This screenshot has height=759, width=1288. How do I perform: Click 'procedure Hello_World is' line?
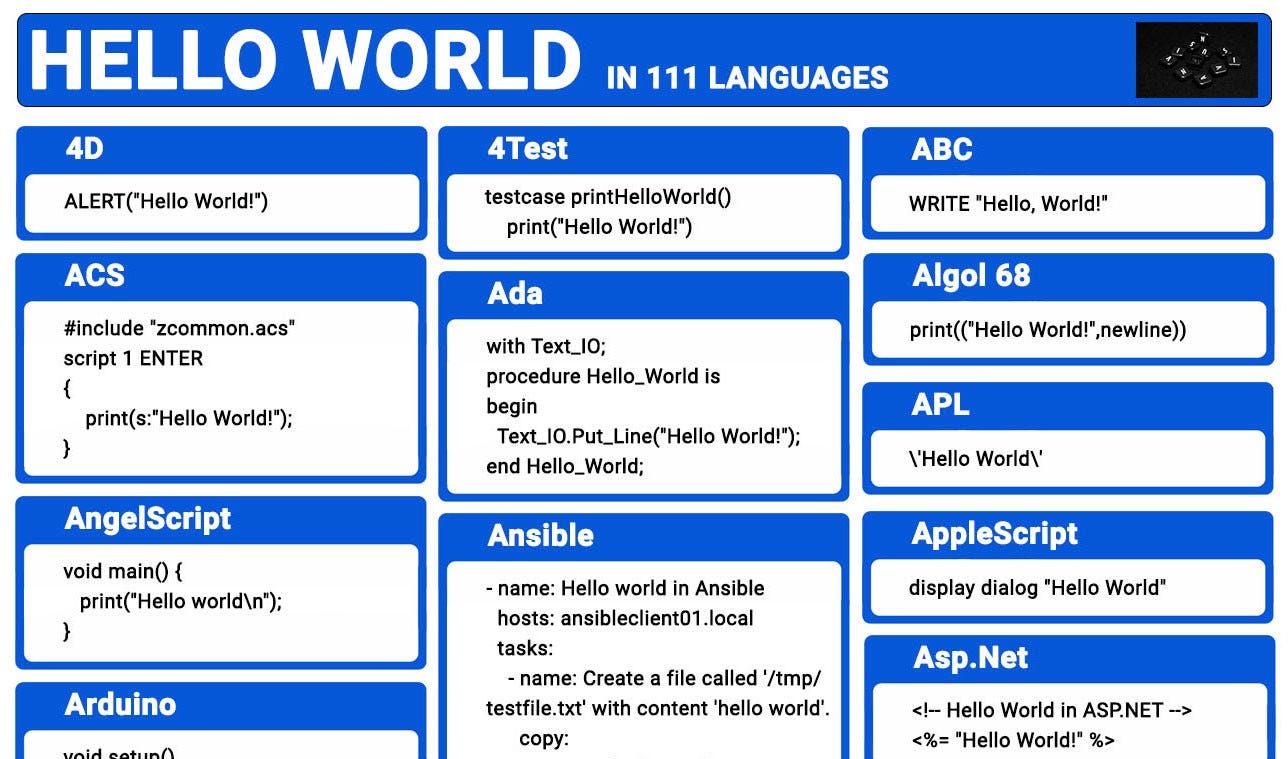tap(603, 377)
